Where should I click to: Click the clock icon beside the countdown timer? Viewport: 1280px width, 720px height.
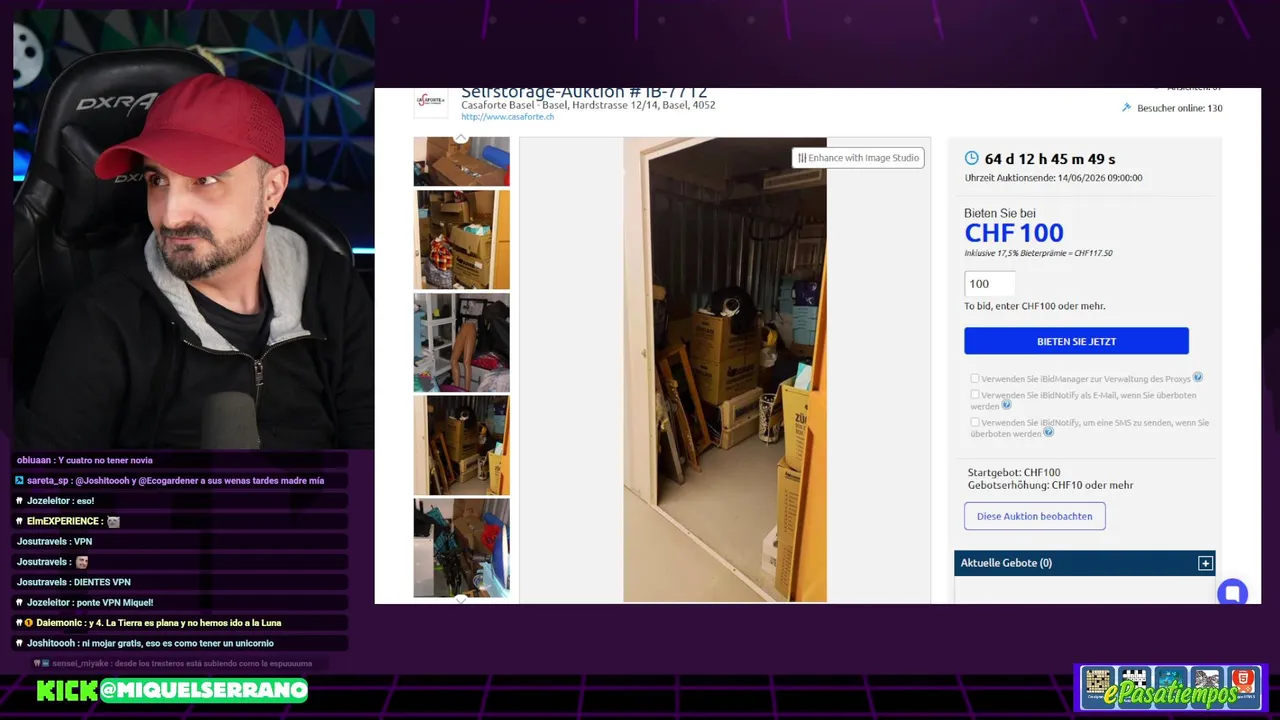971,158
